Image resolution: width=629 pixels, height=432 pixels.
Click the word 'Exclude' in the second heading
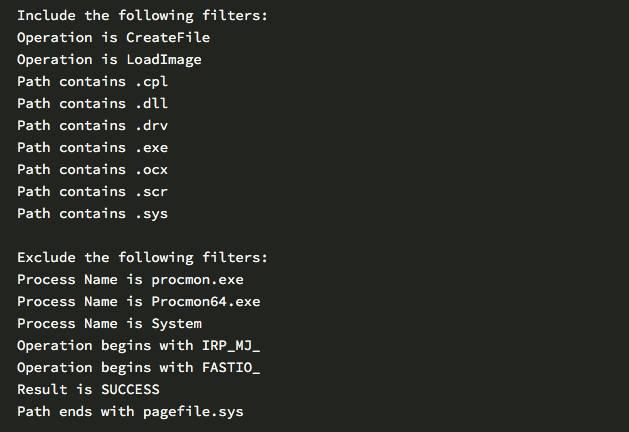(x=46, y=258)
